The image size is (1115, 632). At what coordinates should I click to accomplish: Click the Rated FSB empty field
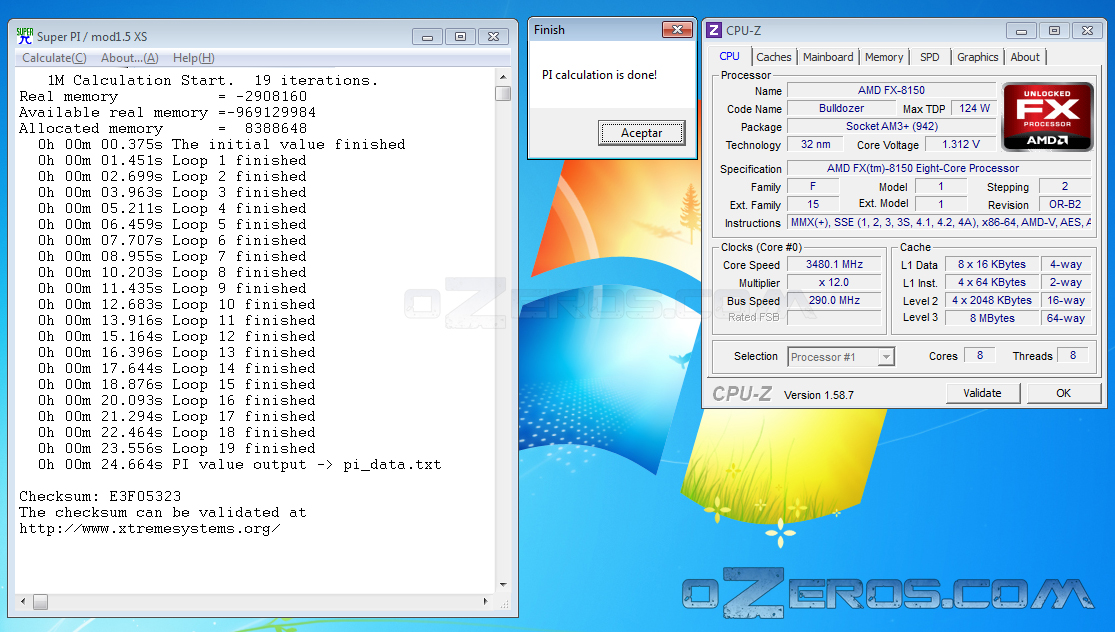(834, 318)
